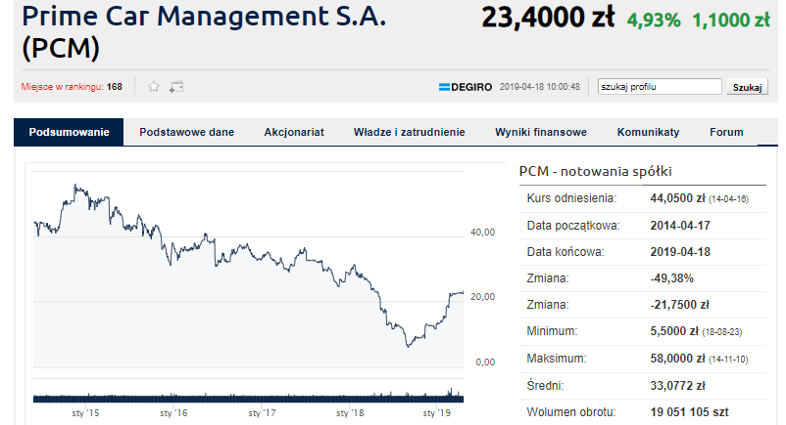Click the Zmiana value -21,7500 zł
This screenshot has width=786, height=425.
(x=680, y=305)
